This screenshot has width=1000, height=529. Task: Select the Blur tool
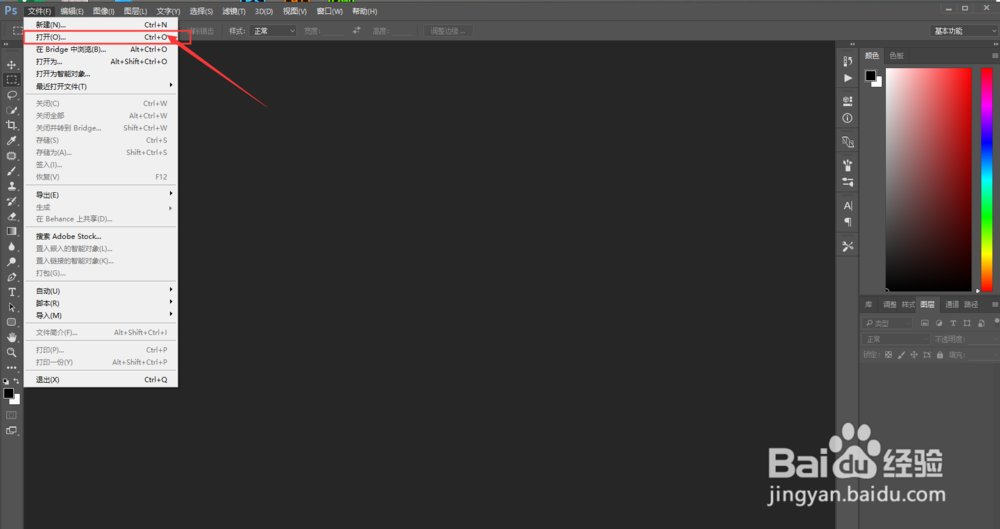click(x=11, y=246)
